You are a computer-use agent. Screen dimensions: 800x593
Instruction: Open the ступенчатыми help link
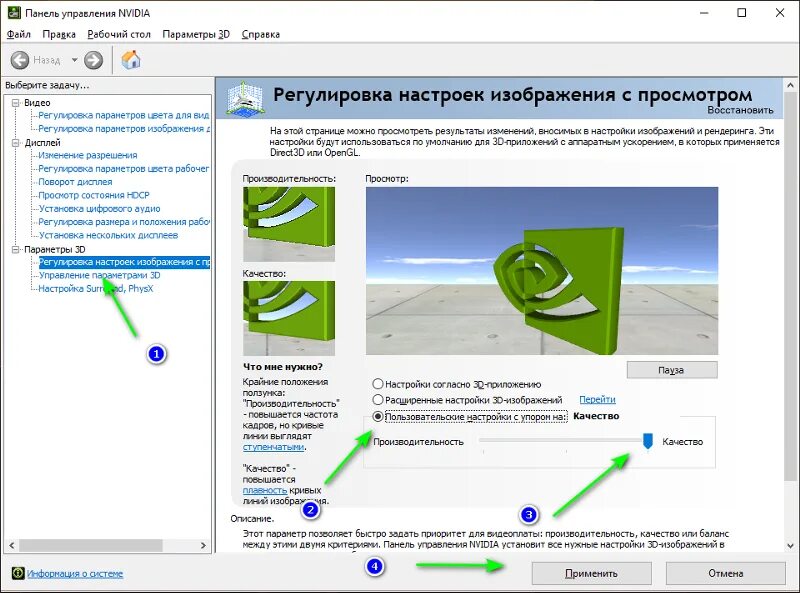[x=273, y=447]
